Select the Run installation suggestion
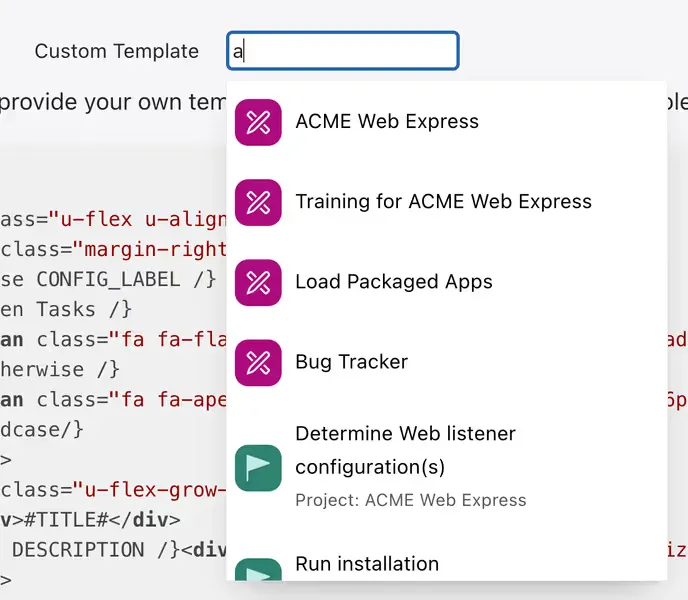The width and height of the screenshot is (688, 600). 447,564
